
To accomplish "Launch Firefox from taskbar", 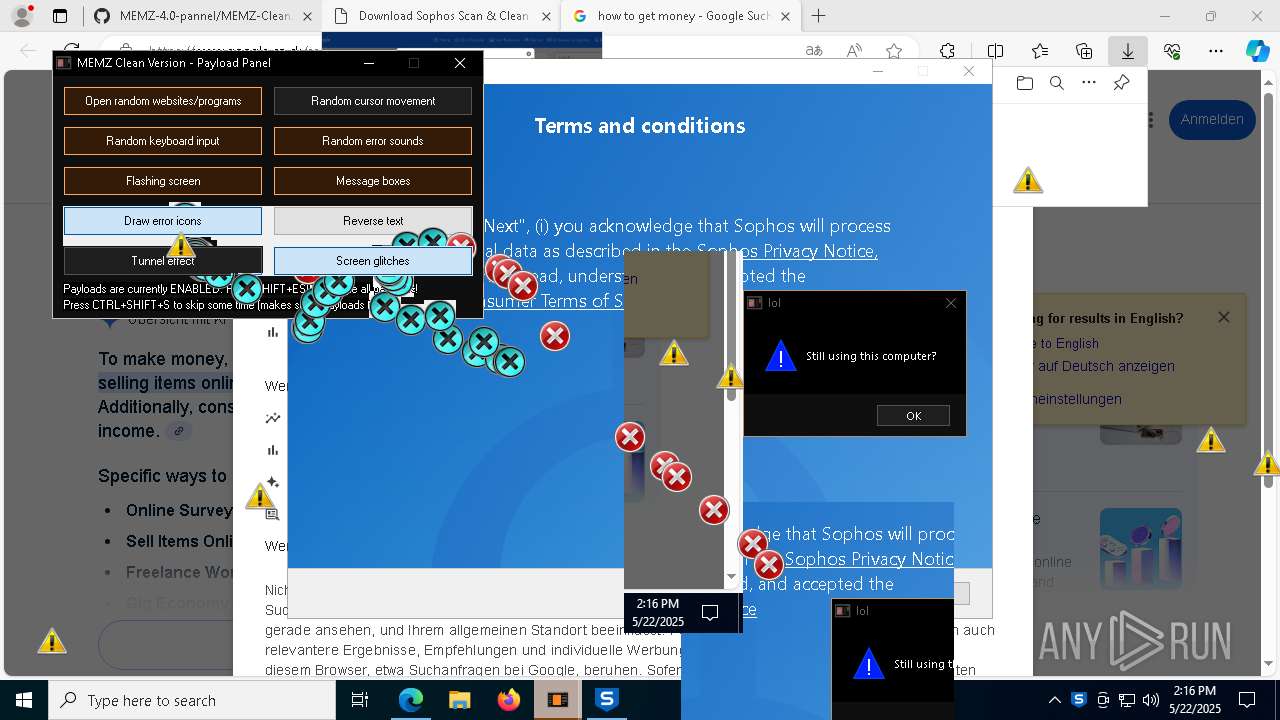I will point(508,700).
